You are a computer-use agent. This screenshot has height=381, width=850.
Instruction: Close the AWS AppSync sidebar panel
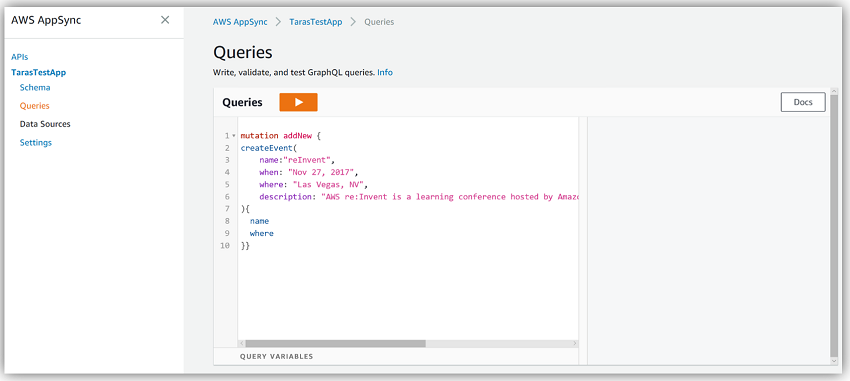(165, 20)
